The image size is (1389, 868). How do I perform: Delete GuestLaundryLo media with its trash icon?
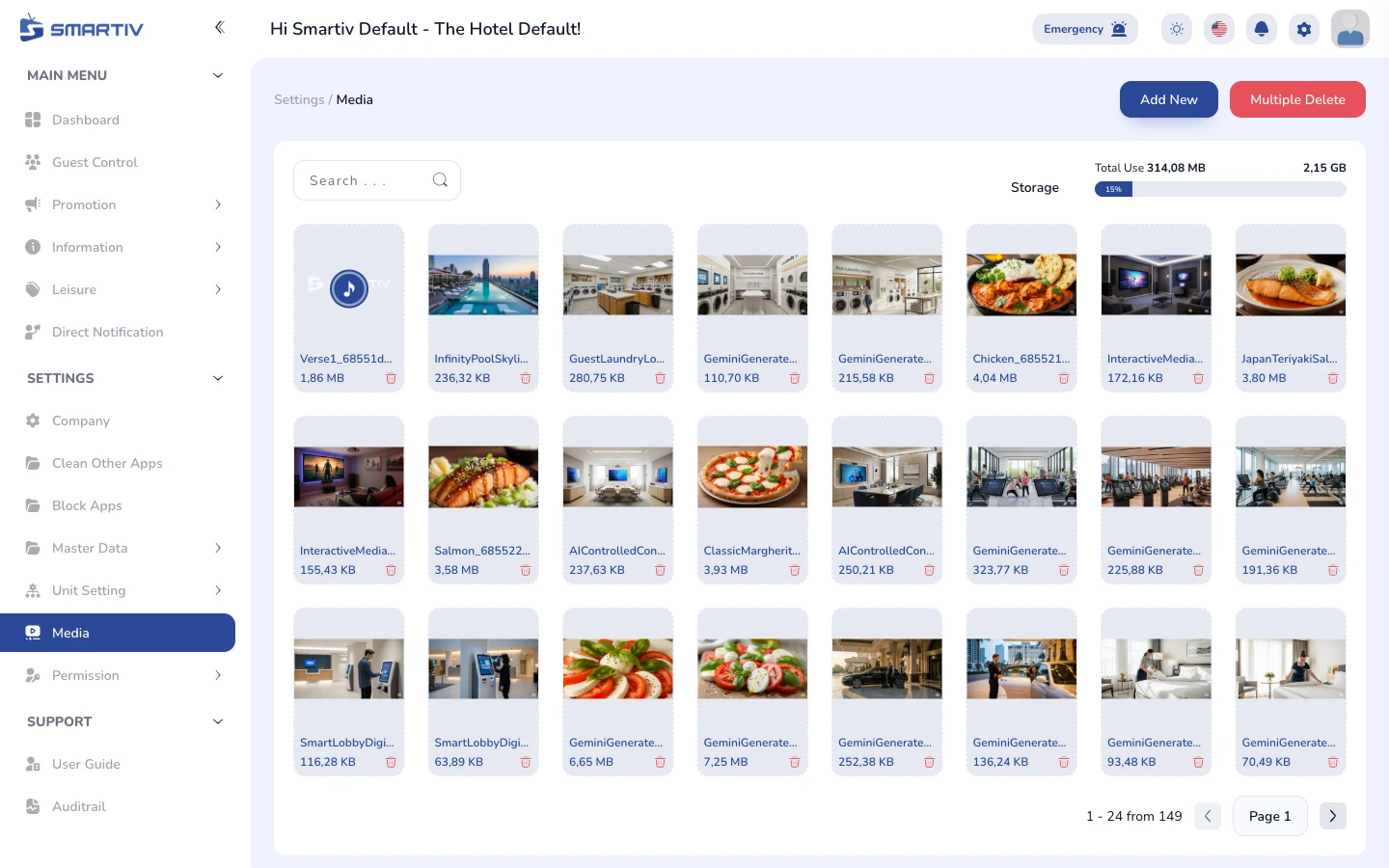point(660,378)
